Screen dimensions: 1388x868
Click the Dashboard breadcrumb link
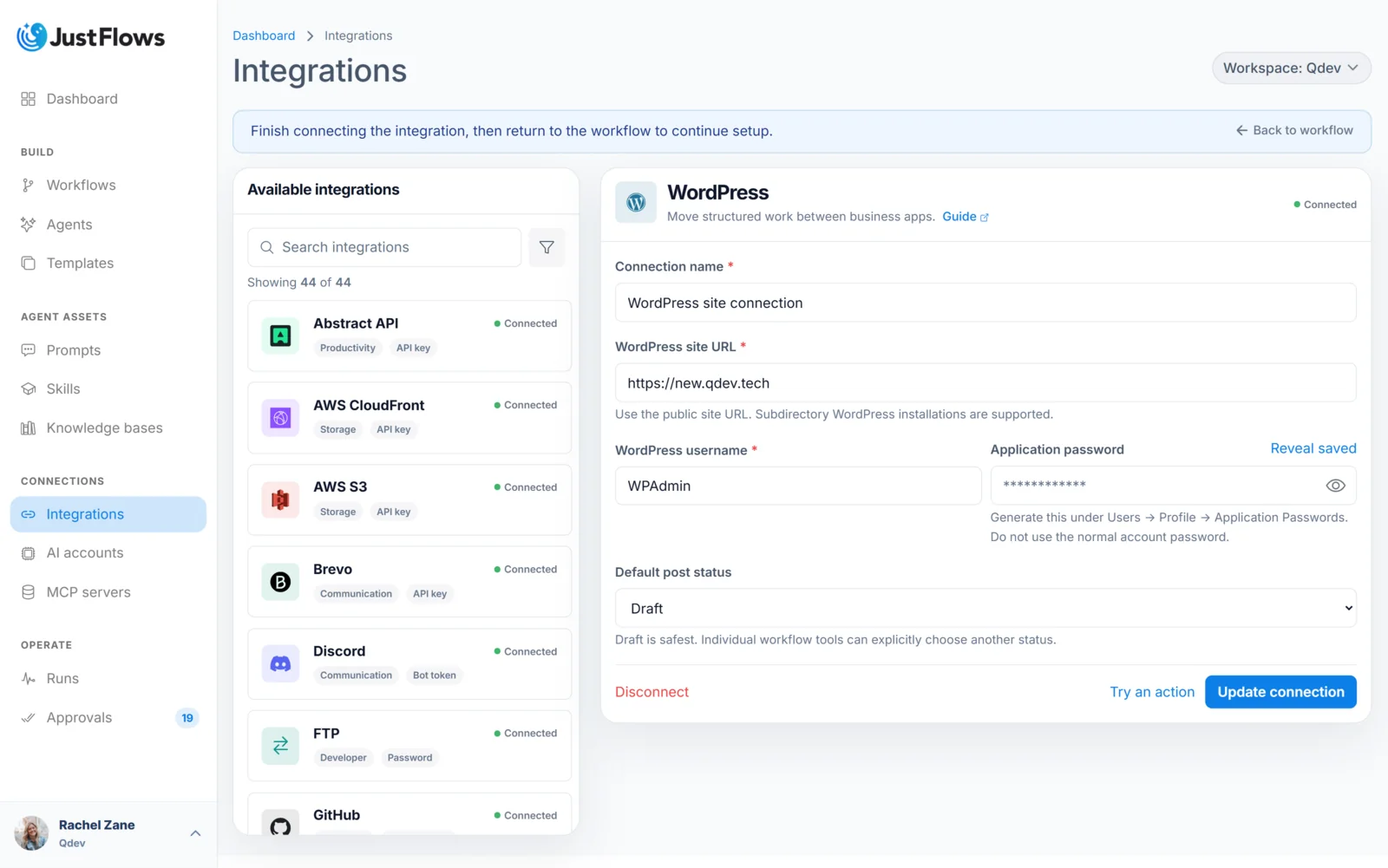264,36
